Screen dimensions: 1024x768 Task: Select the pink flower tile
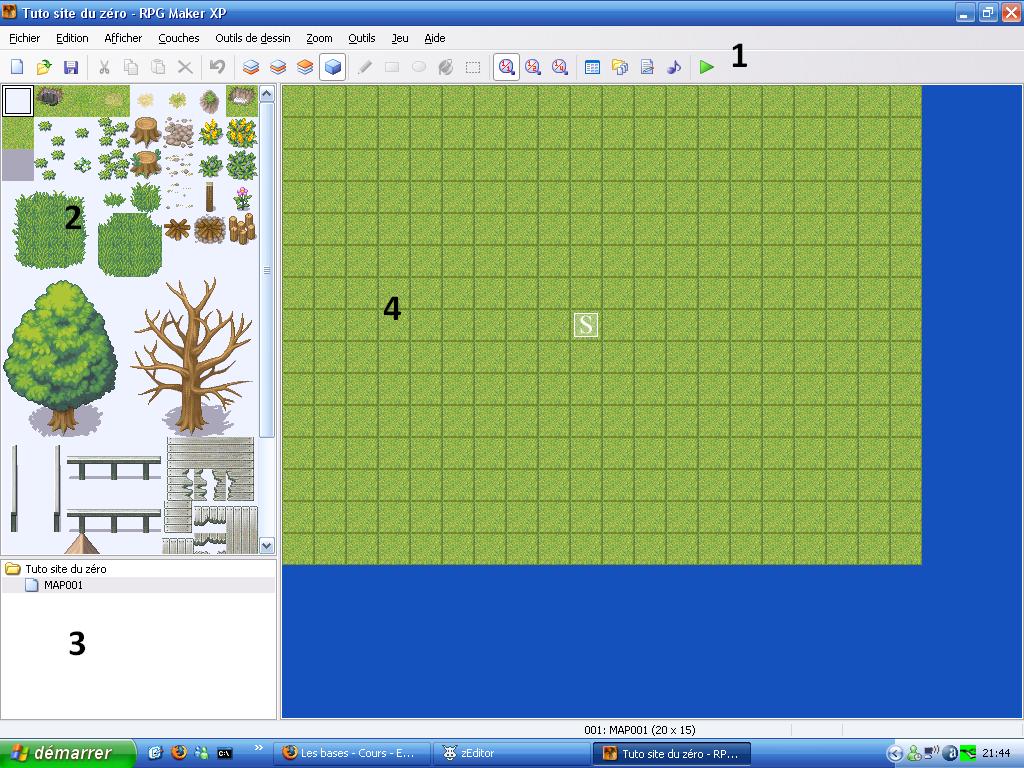point(242,197)
